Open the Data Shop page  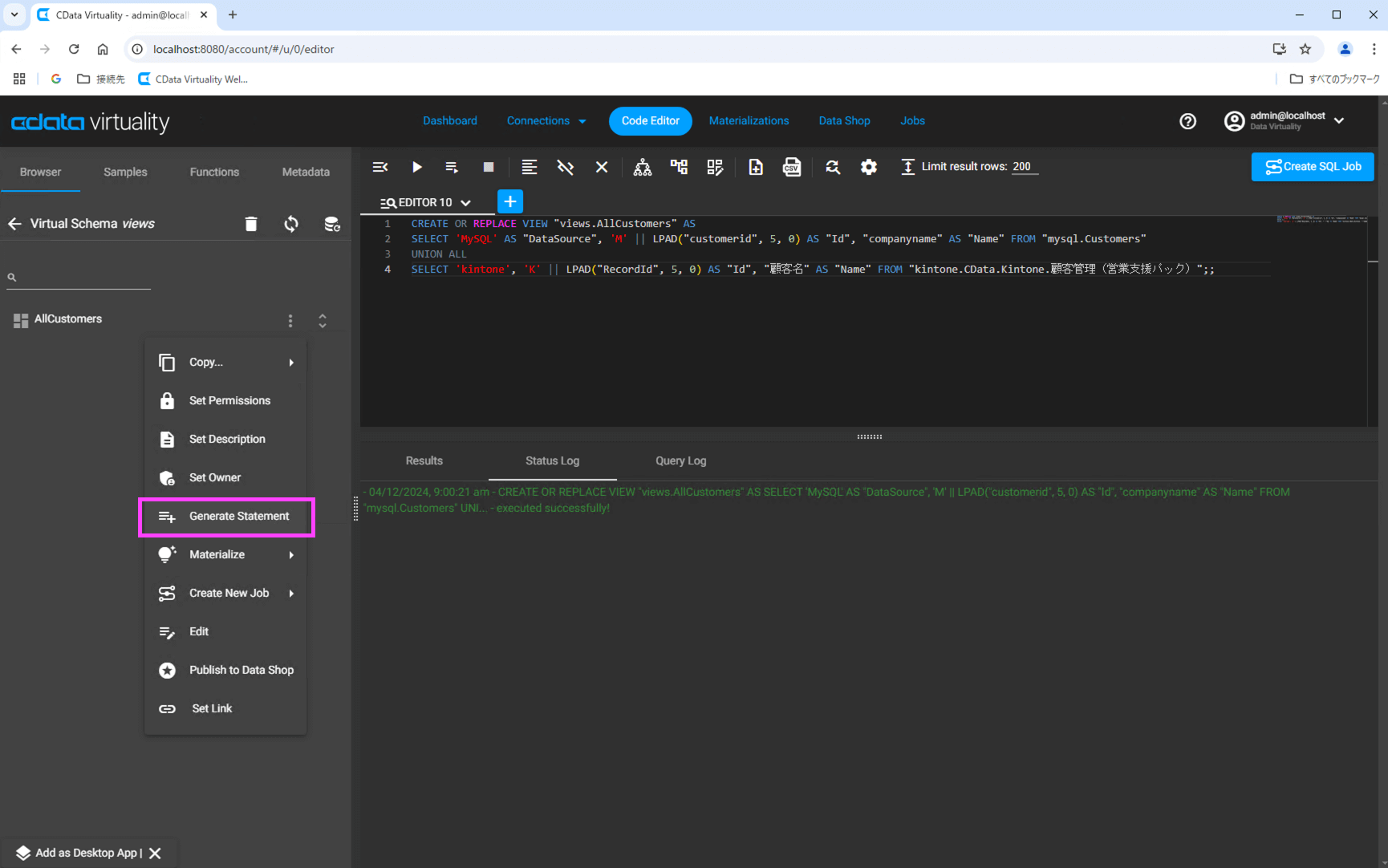pyautogui.click(x=844, y=121)
